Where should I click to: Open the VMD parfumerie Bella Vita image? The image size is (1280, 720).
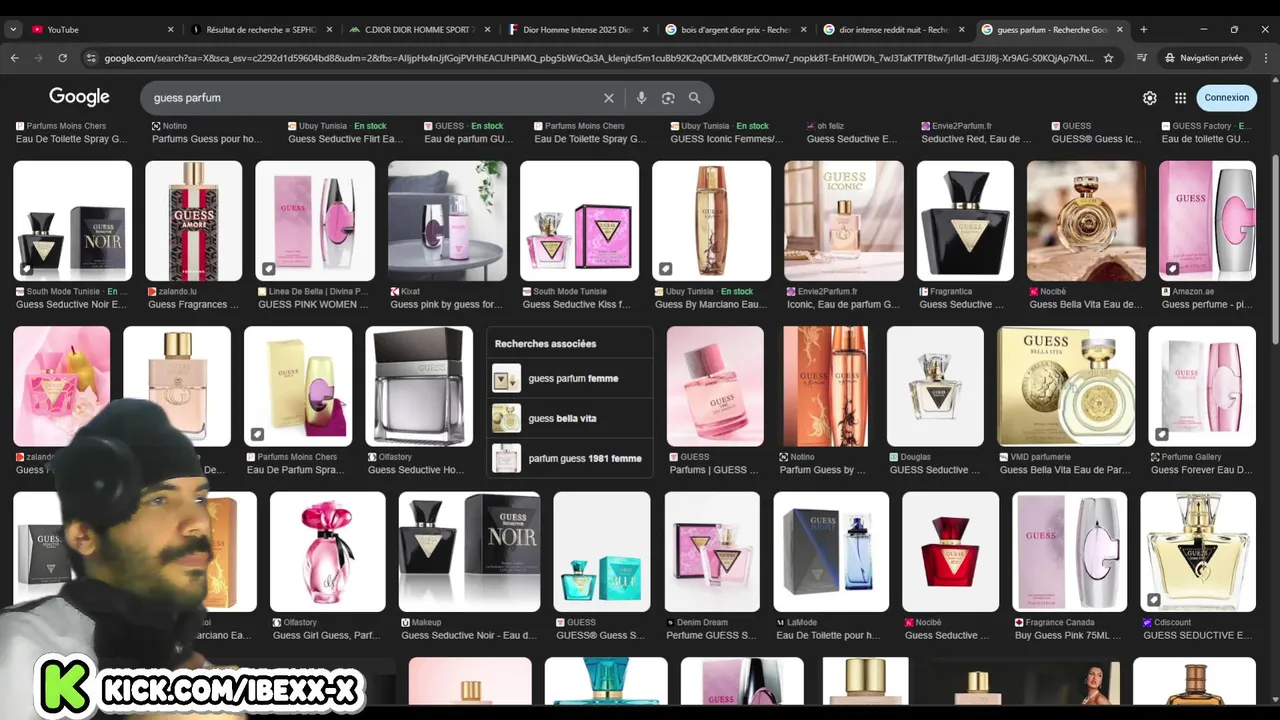coord(1066,386)
